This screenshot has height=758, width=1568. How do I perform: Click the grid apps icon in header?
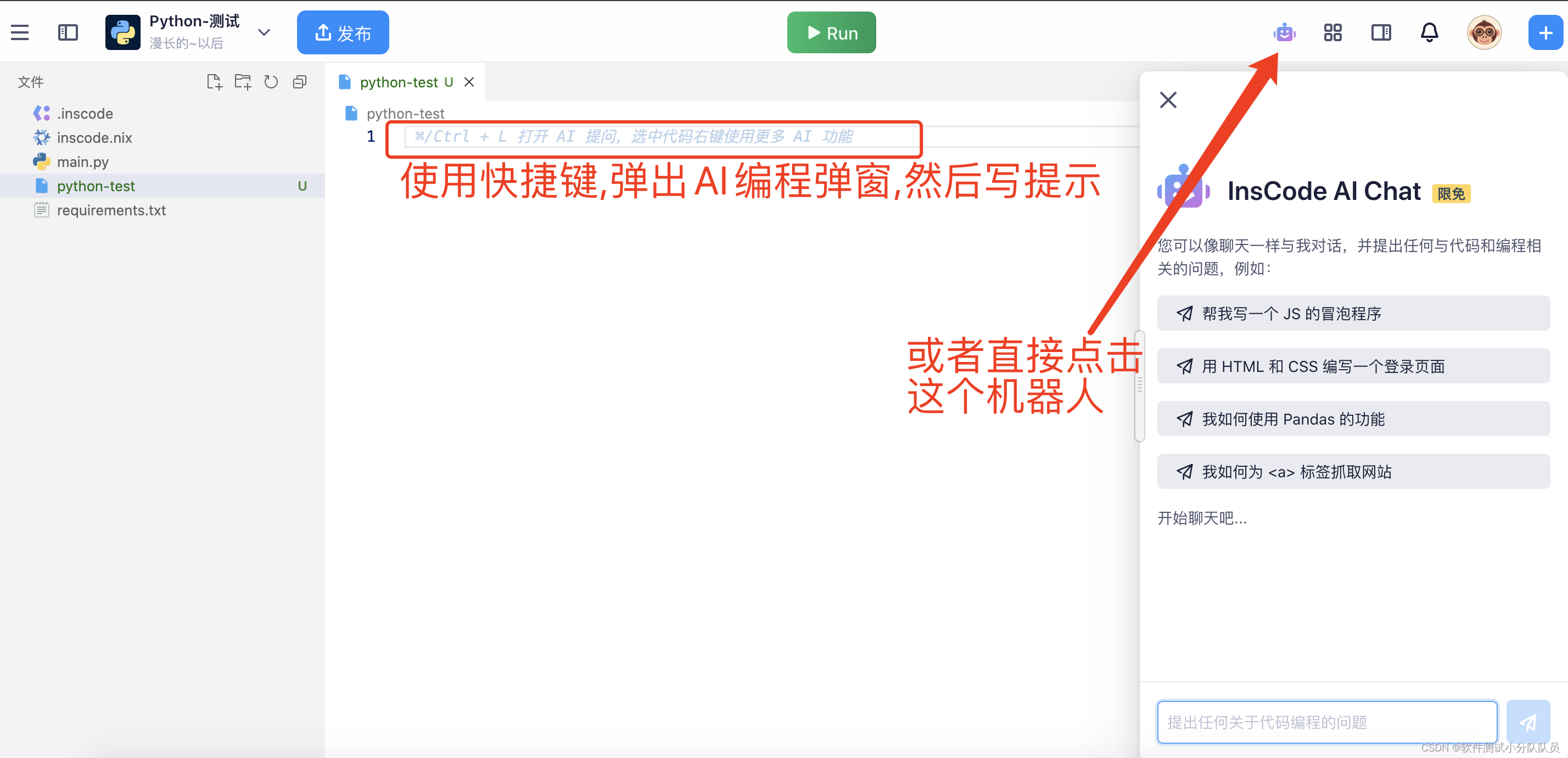coord(1332,32)
